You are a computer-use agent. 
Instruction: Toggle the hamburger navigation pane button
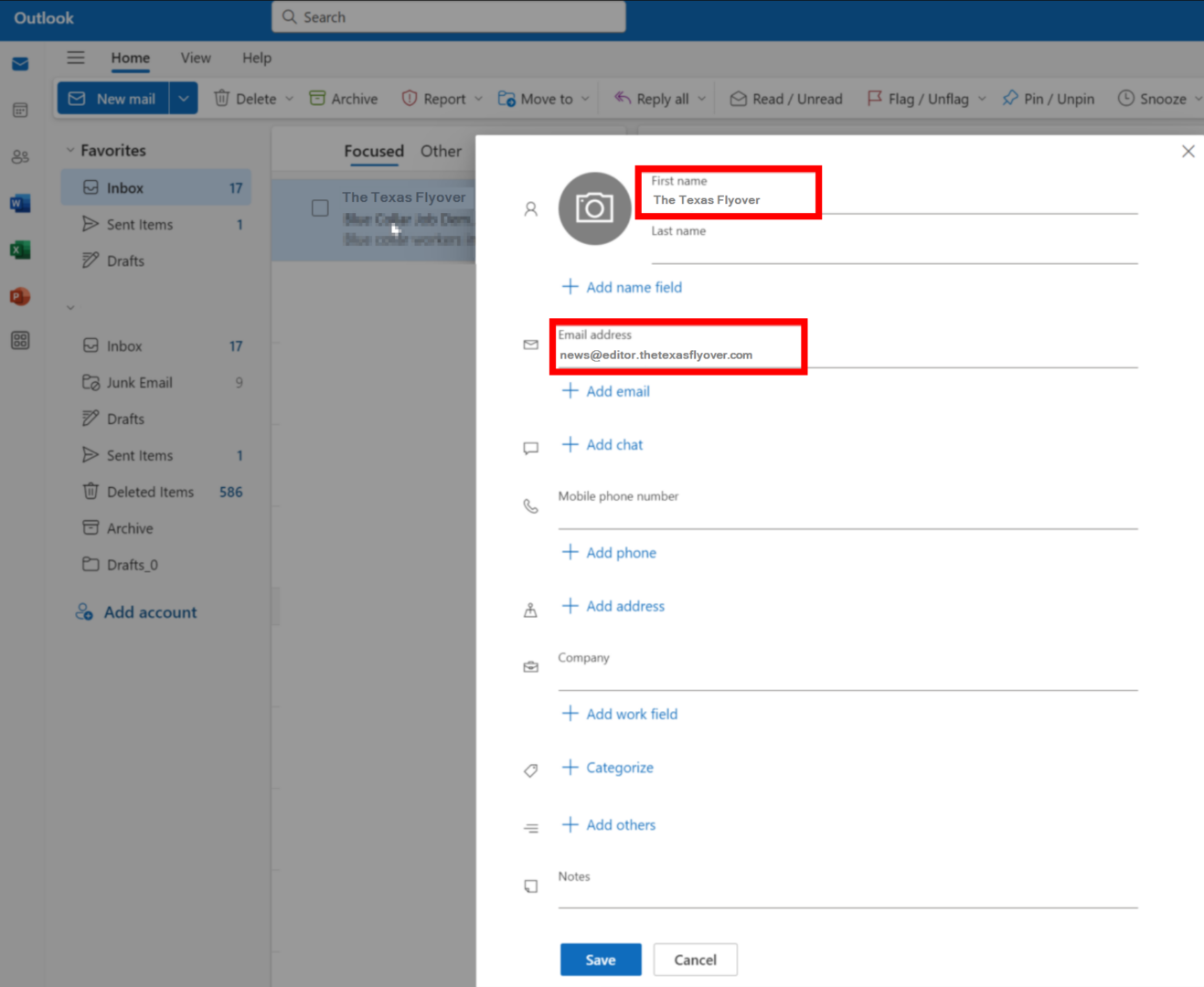click(x=76, y=58)
